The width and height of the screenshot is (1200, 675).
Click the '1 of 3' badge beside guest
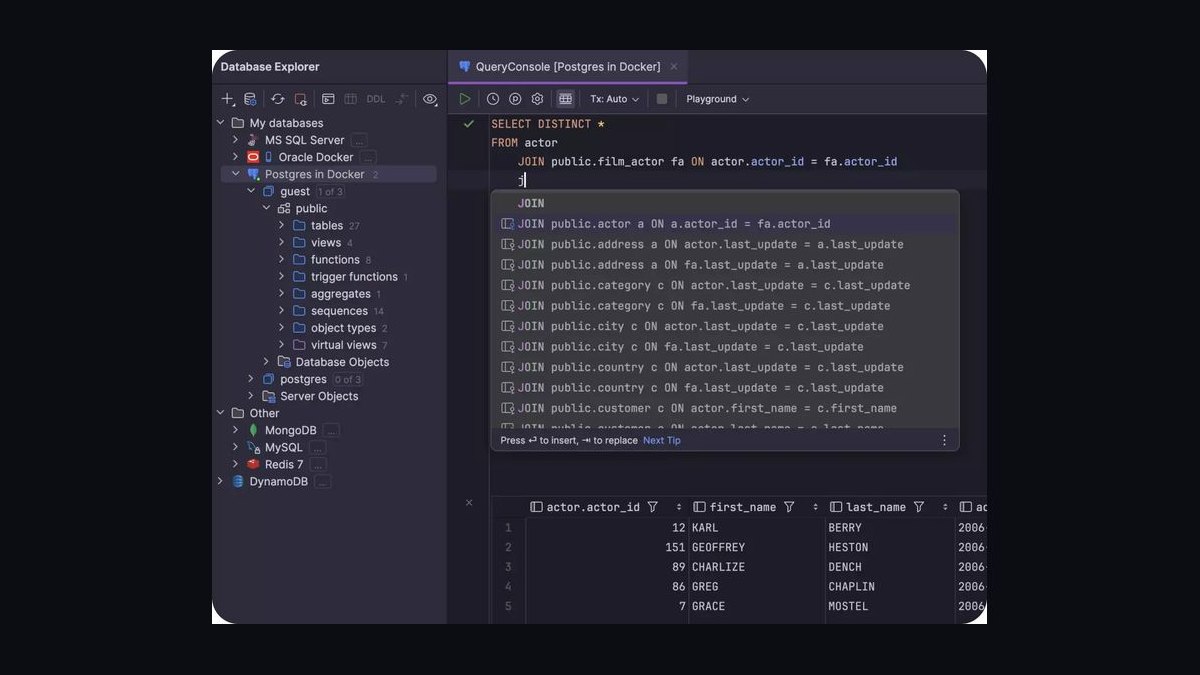331,192
